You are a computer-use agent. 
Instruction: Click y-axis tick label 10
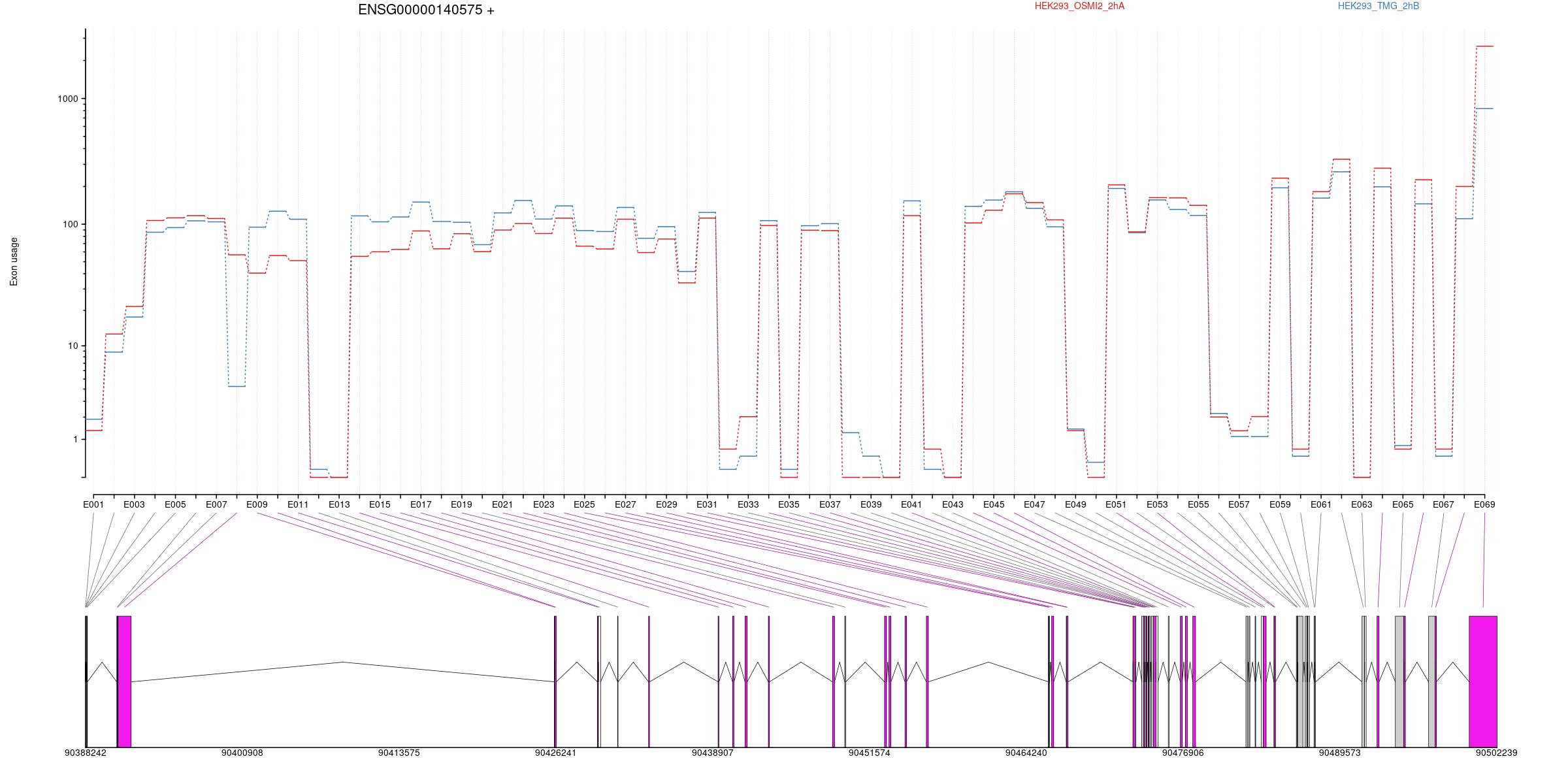pos(73,346)
